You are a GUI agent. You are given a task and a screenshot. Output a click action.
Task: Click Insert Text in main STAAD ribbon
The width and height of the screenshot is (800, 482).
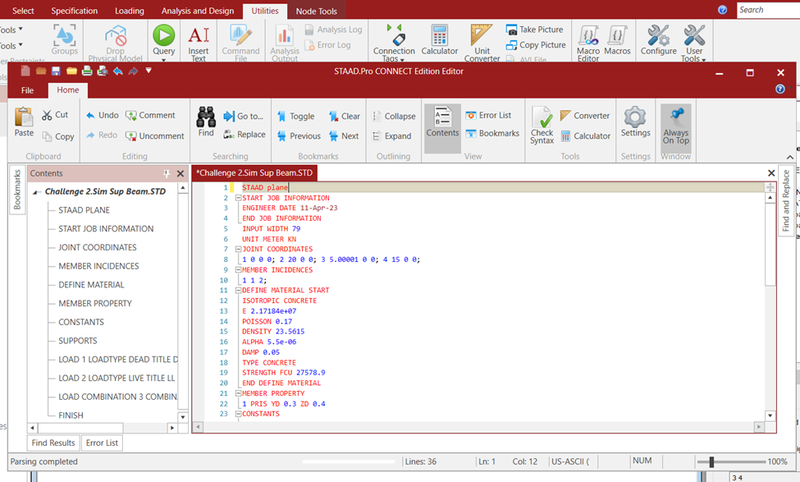(x=198, y=43)
